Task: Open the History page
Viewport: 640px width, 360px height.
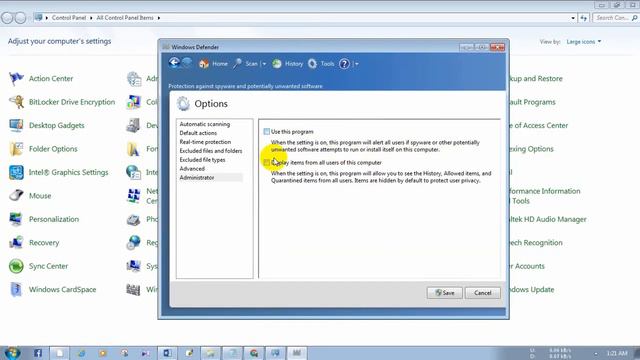Action: click(x=288, y=64)
